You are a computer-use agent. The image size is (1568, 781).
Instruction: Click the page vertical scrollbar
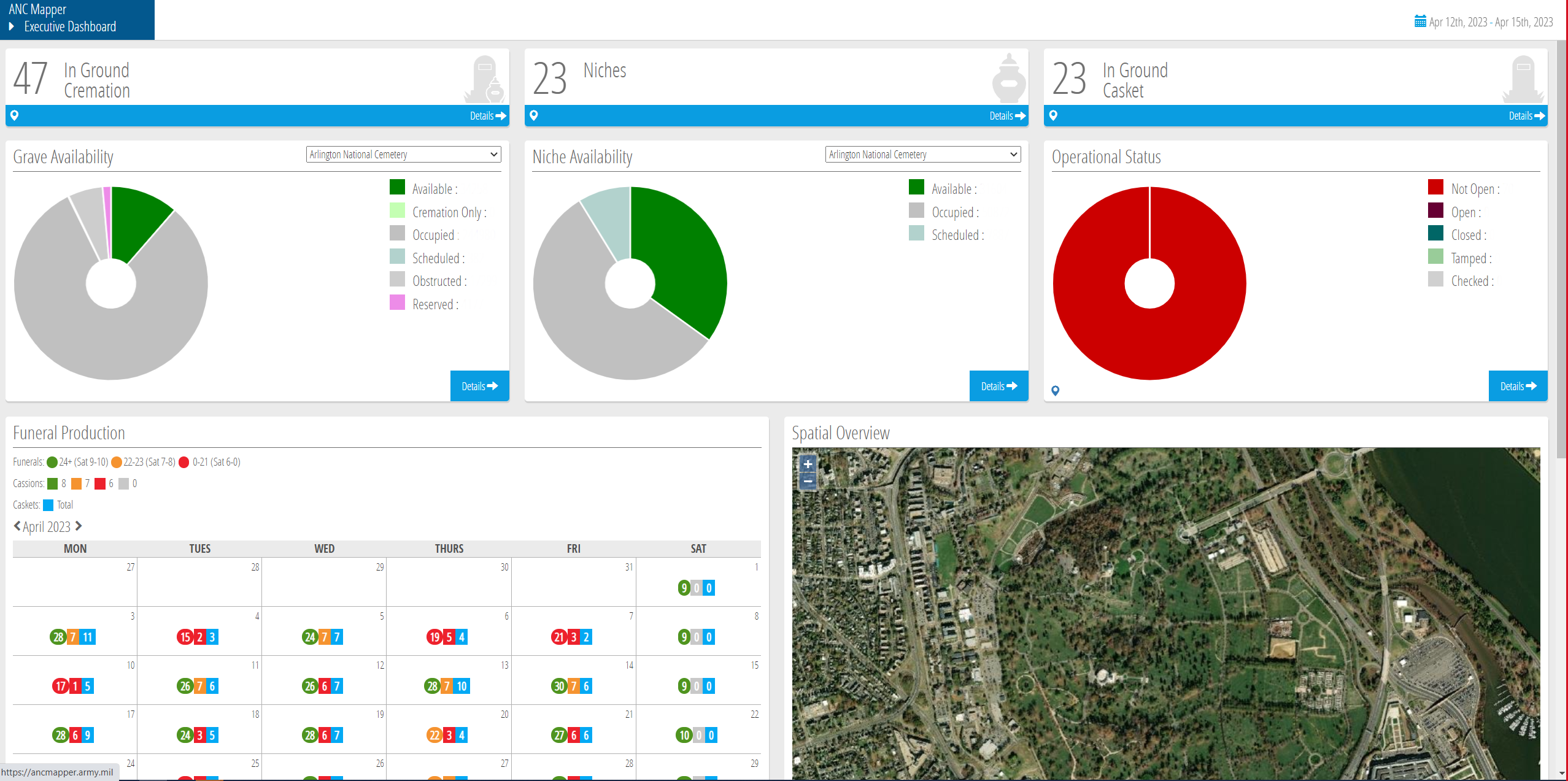[x=1561, y=248]
